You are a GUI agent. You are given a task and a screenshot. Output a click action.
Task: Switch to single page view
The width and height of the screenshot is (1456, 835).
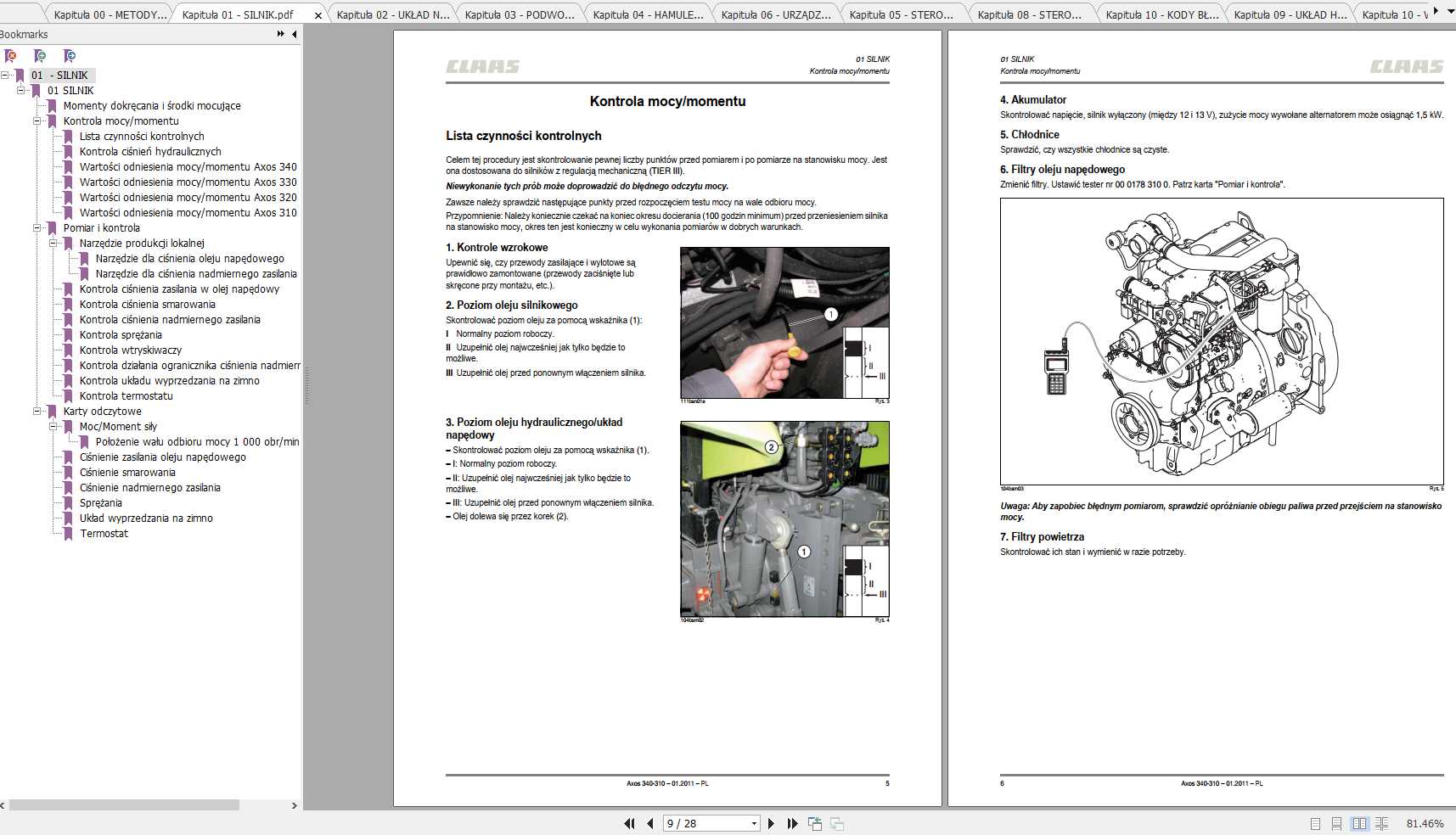pos(1315,823)
